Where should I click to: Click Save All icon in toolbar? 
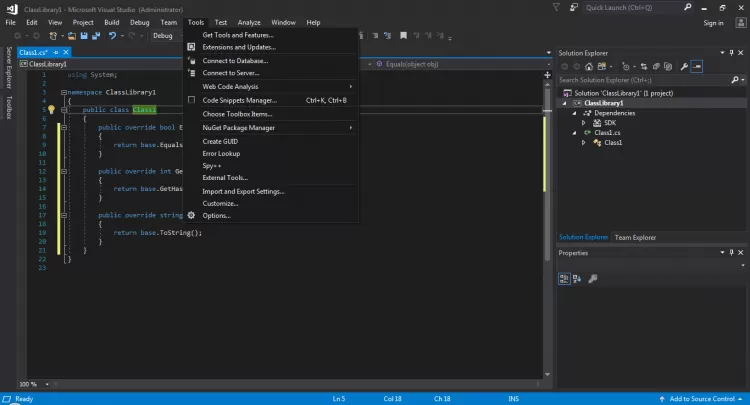[x=96, y=36]
